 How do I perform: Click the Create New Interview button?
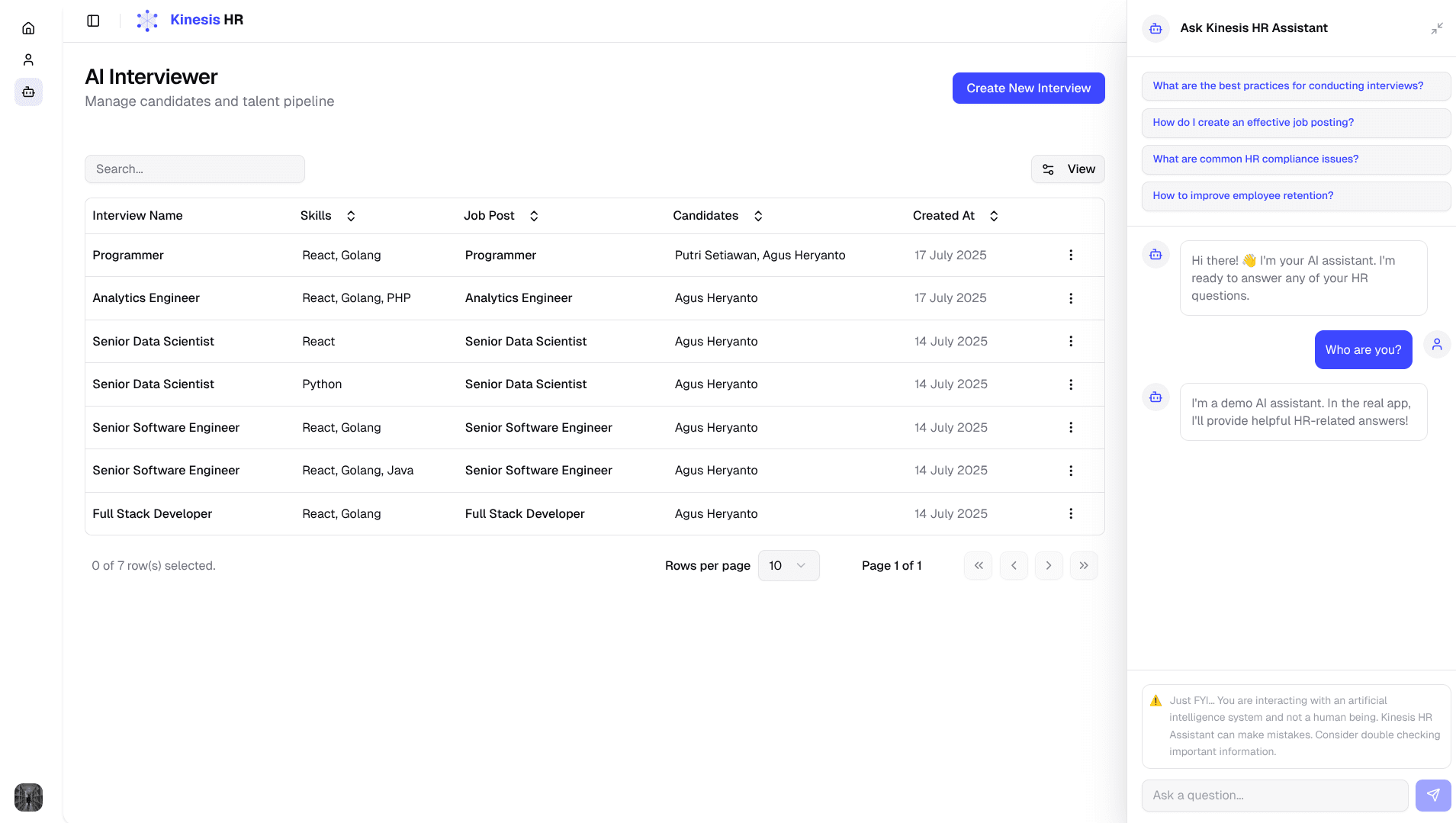click(1028, 88)
